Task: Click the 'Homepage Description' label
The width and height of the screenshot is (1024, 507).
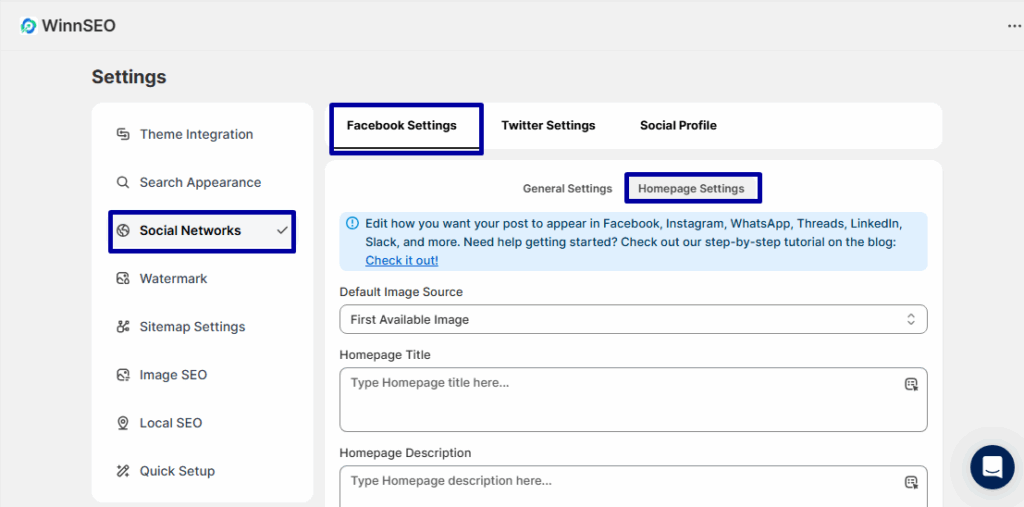Action: click(x=405, y=453)
